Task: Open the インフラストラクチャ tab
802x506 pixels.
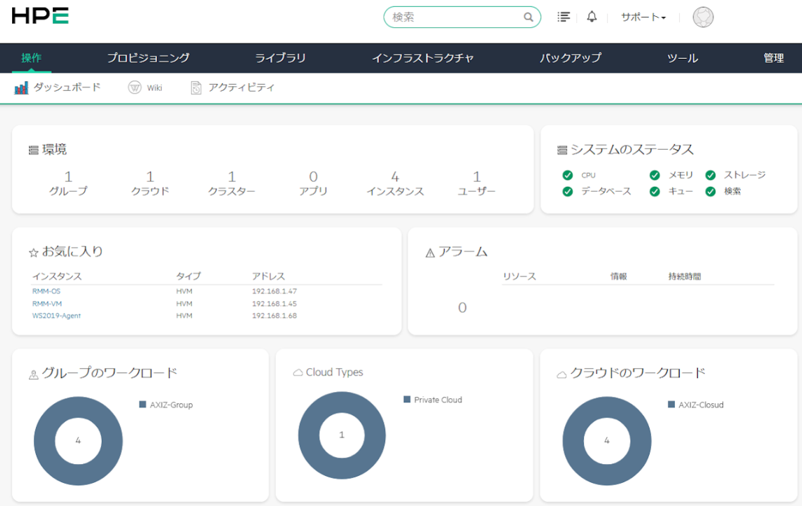Action: 422,58
